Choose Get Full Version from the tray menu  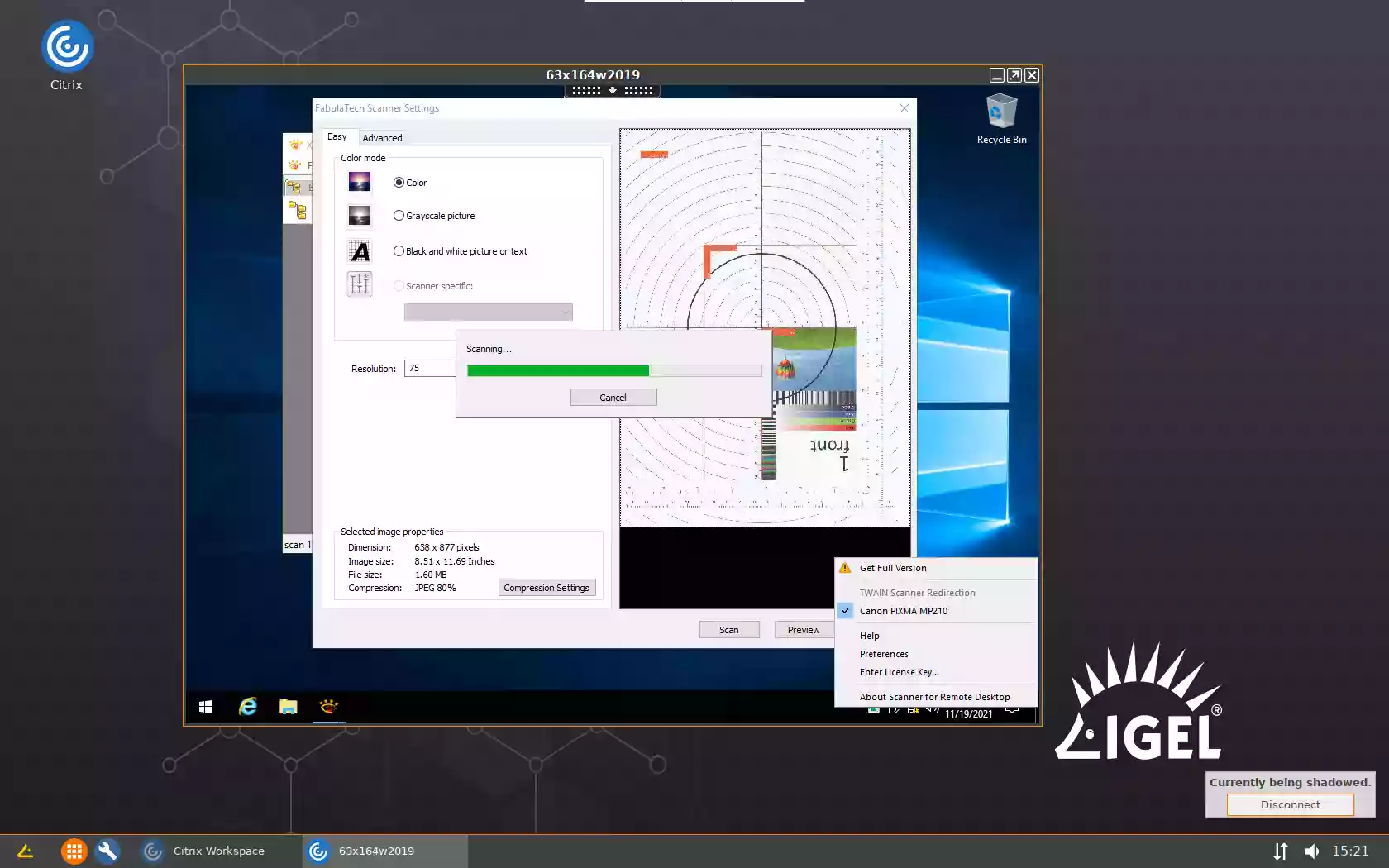pyautogui.click(x=936, y=568)
